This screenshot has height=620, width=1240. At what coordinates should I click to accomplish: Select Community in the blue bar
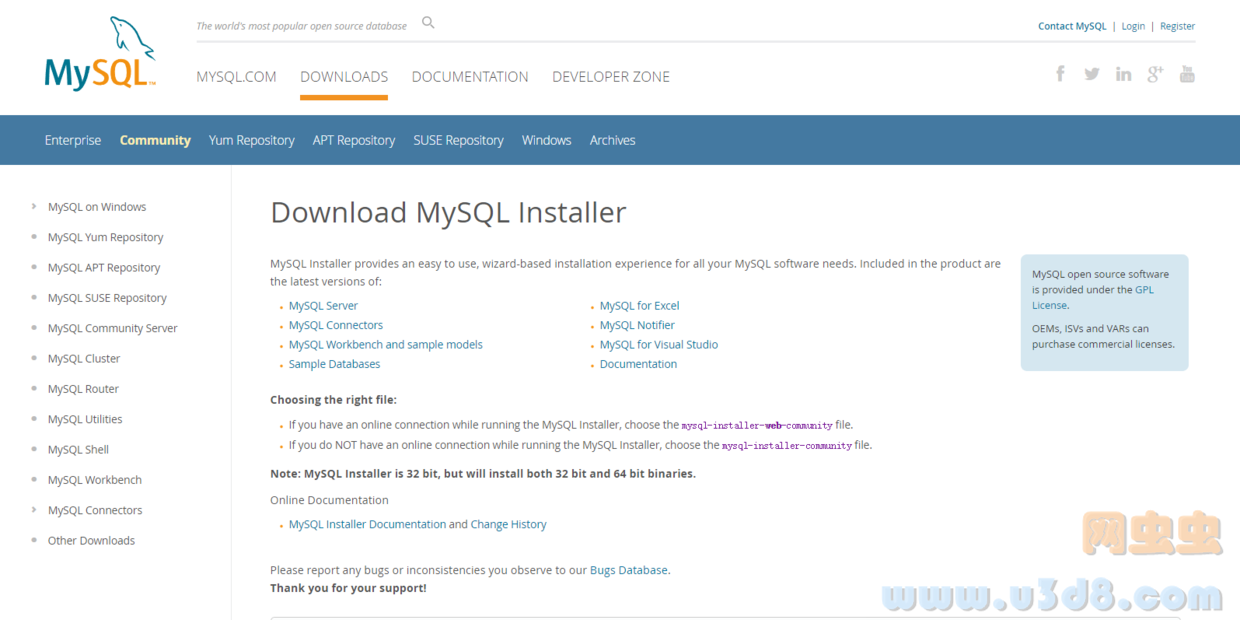pyautogui.click(x=155, y=140)
